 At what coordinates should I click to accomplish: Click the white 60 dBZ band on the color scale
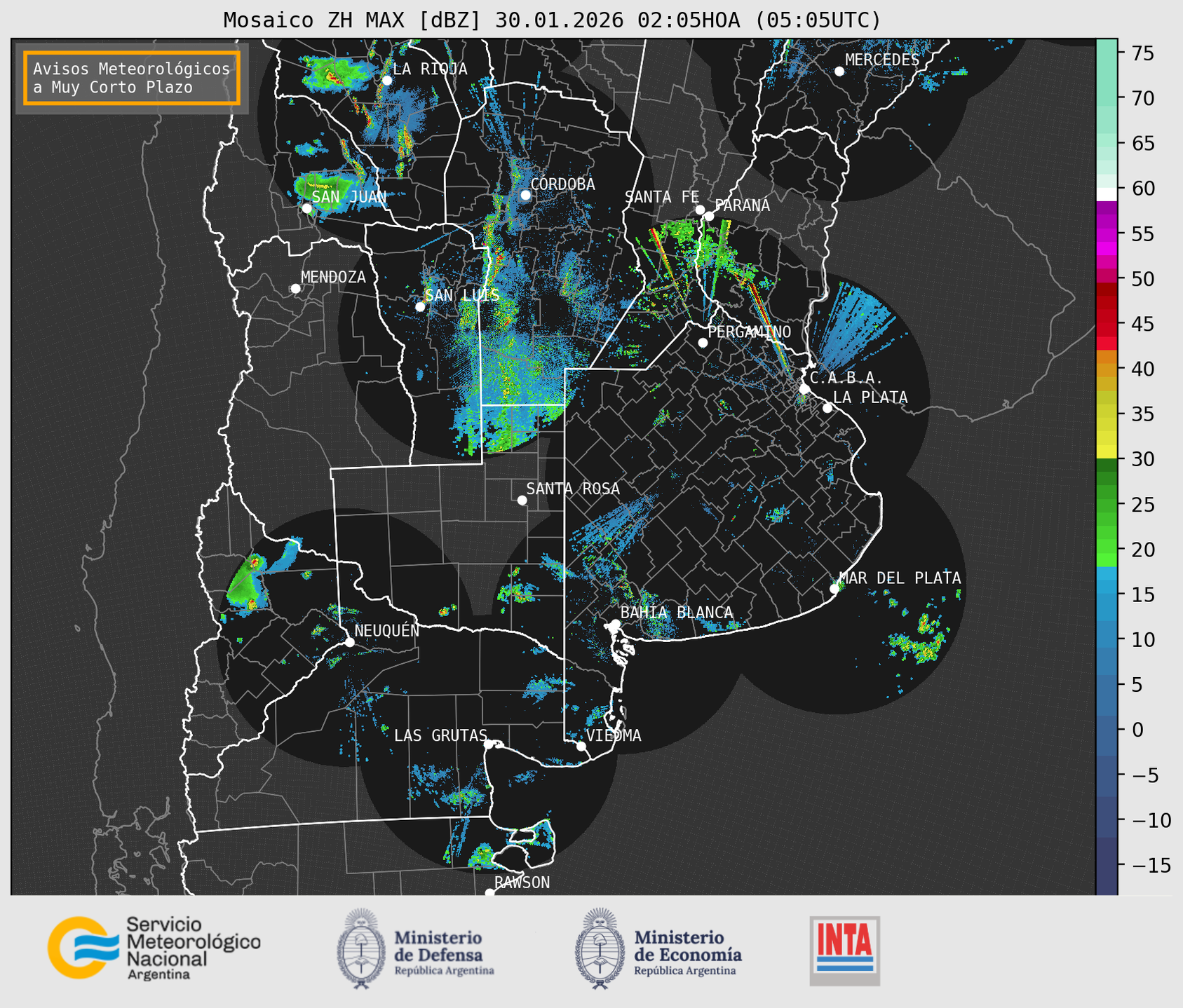1107,194
